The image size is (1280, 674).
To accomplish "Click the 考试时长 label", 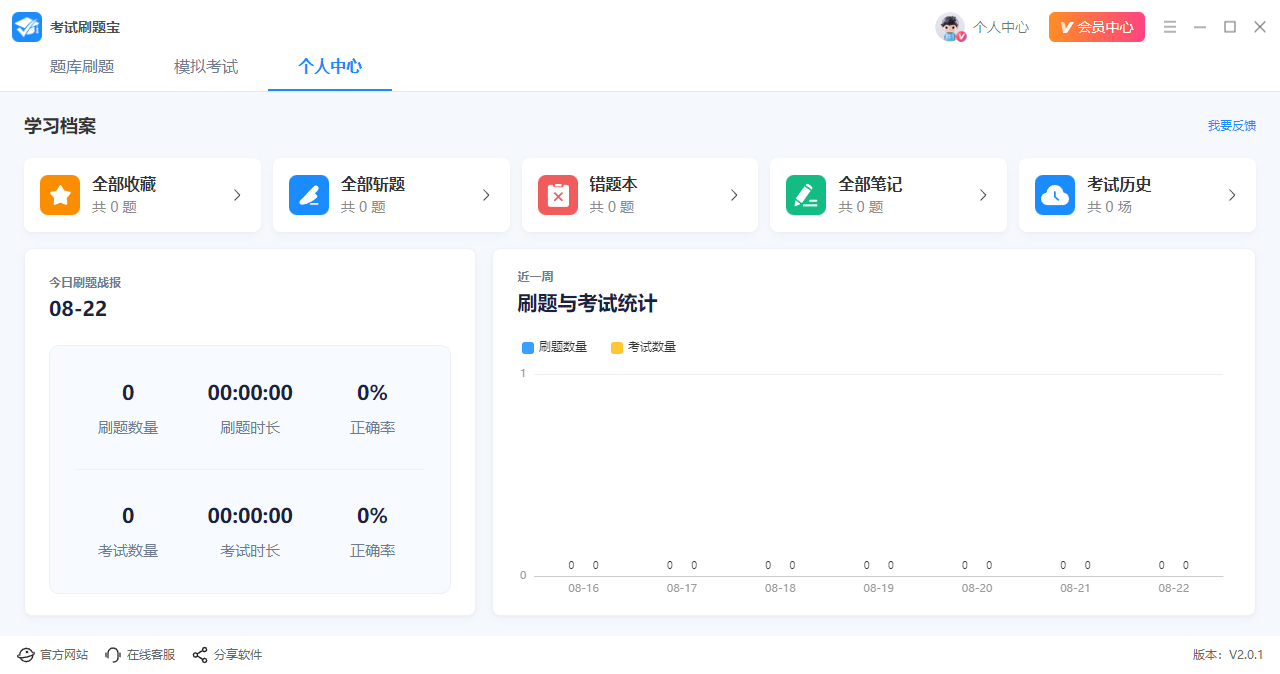I will [250, 551].
